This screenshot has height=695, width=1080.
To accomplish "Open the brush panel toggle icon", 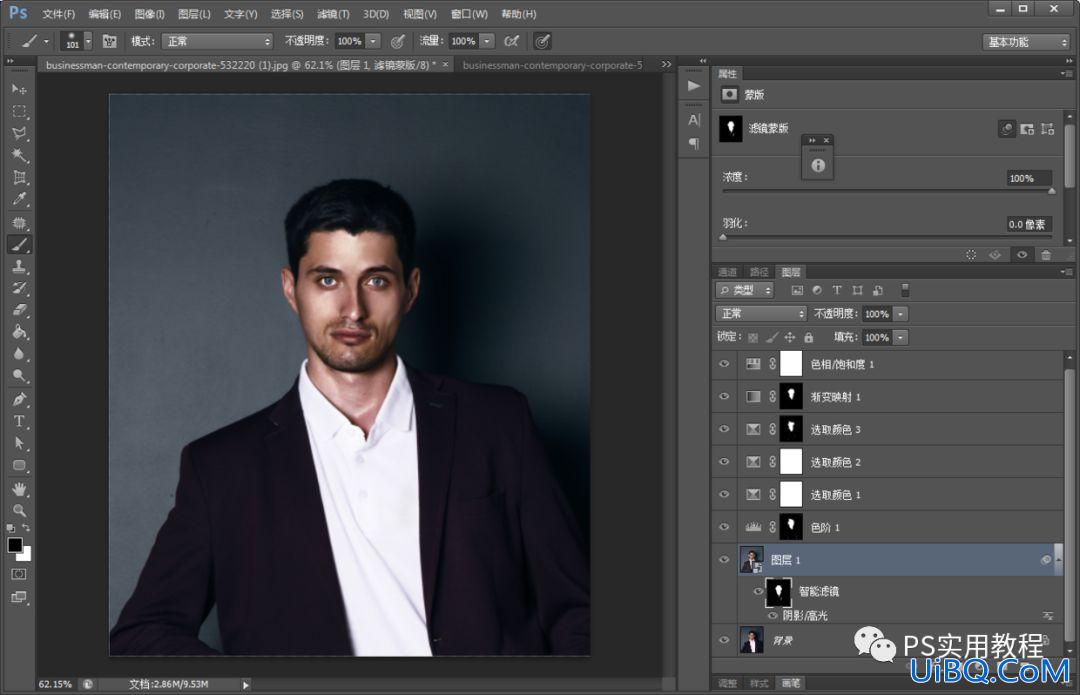I will (110, 41).
